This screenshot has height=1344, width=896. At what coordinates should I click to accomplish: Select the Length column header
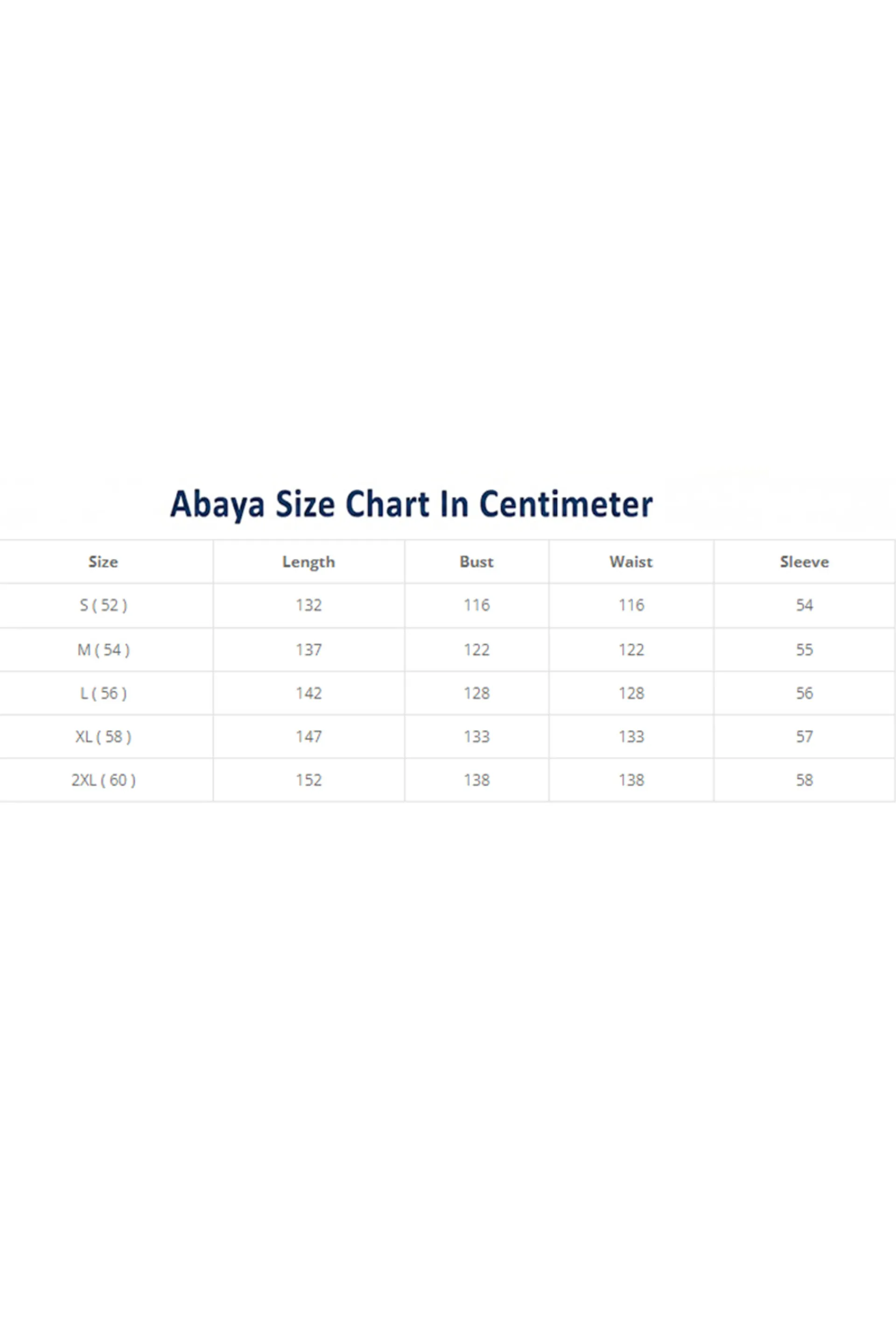click(308, 562)
